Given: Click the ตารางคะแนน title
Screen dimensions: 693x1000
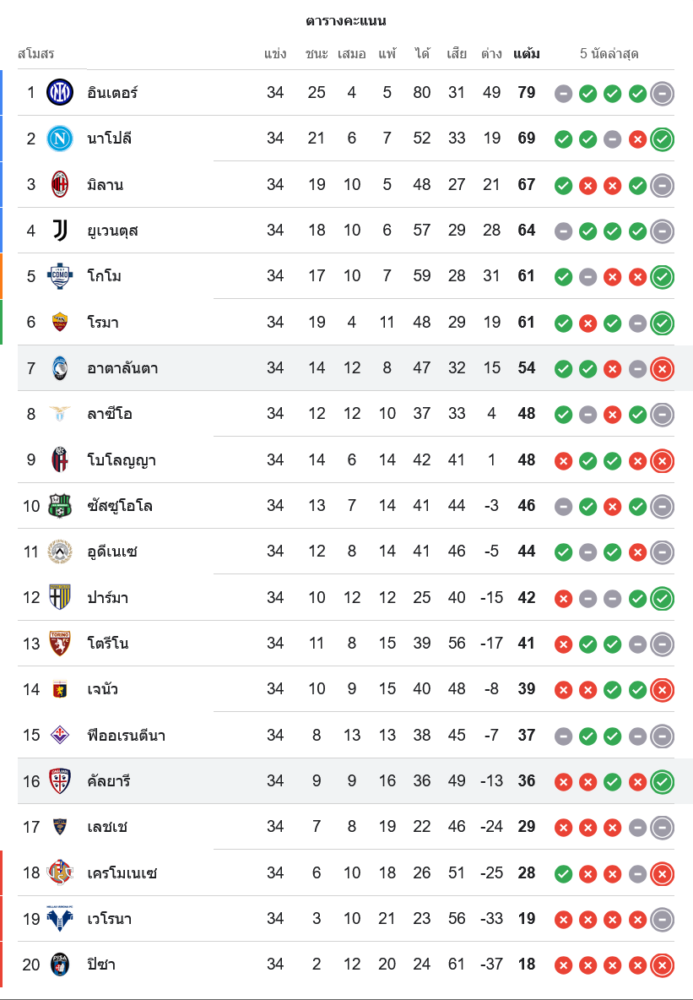Looking at the screenshot, I should pos(346,21).
